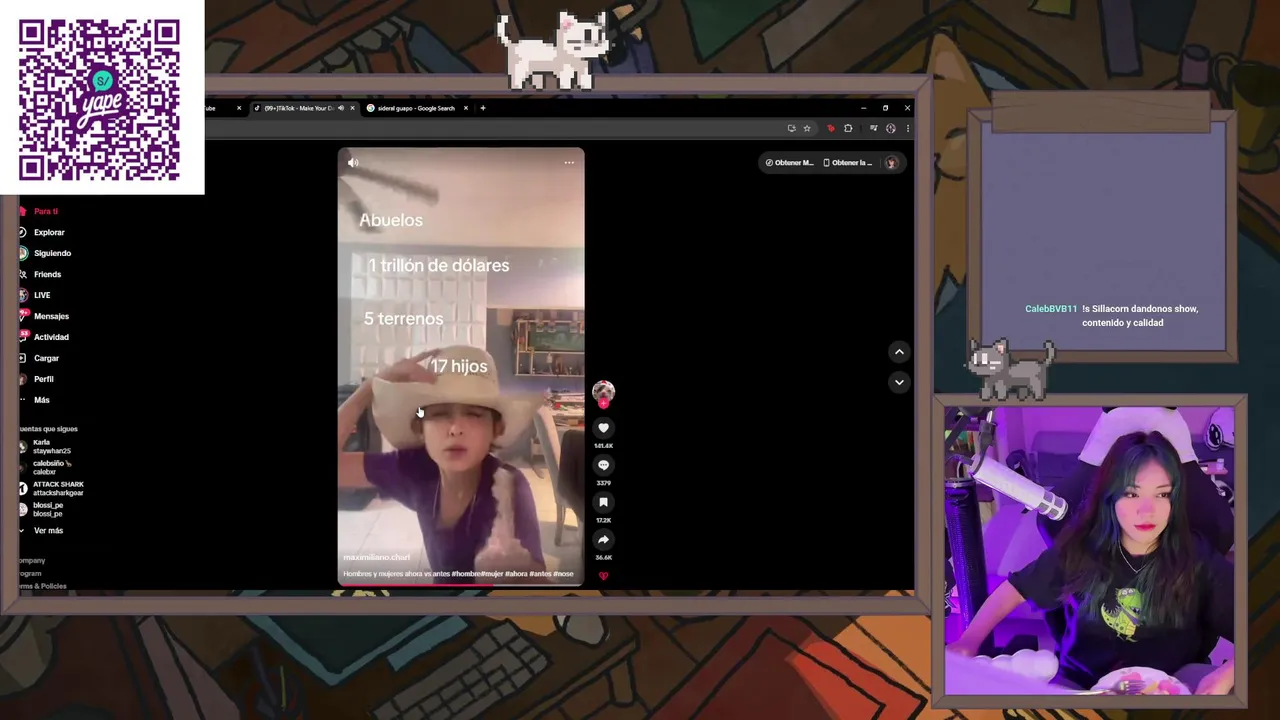Open the comments bubble showing 3379

pos(603,465)
